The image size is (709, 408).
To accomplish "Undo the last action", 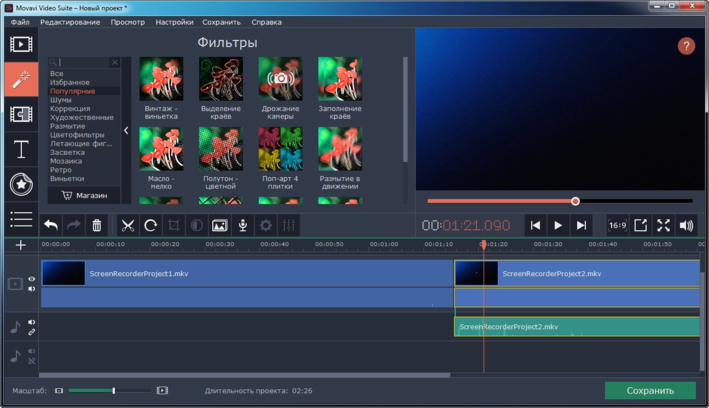I will click(51, 225).
